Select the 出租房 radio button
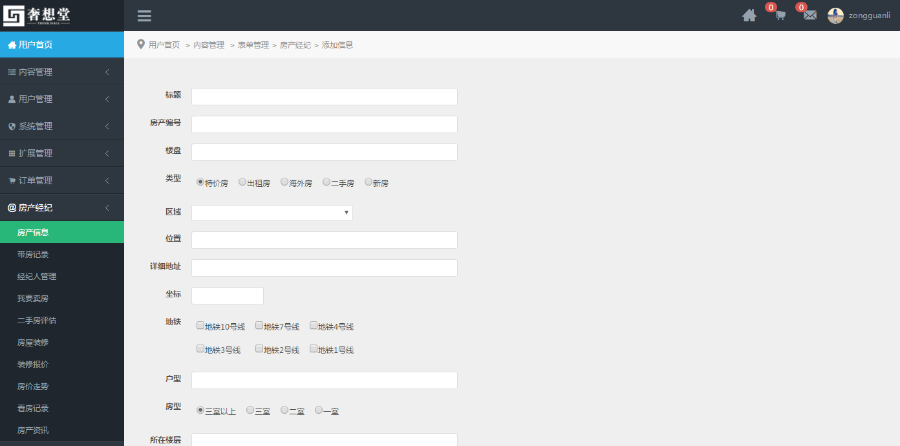 coord(242,182)
